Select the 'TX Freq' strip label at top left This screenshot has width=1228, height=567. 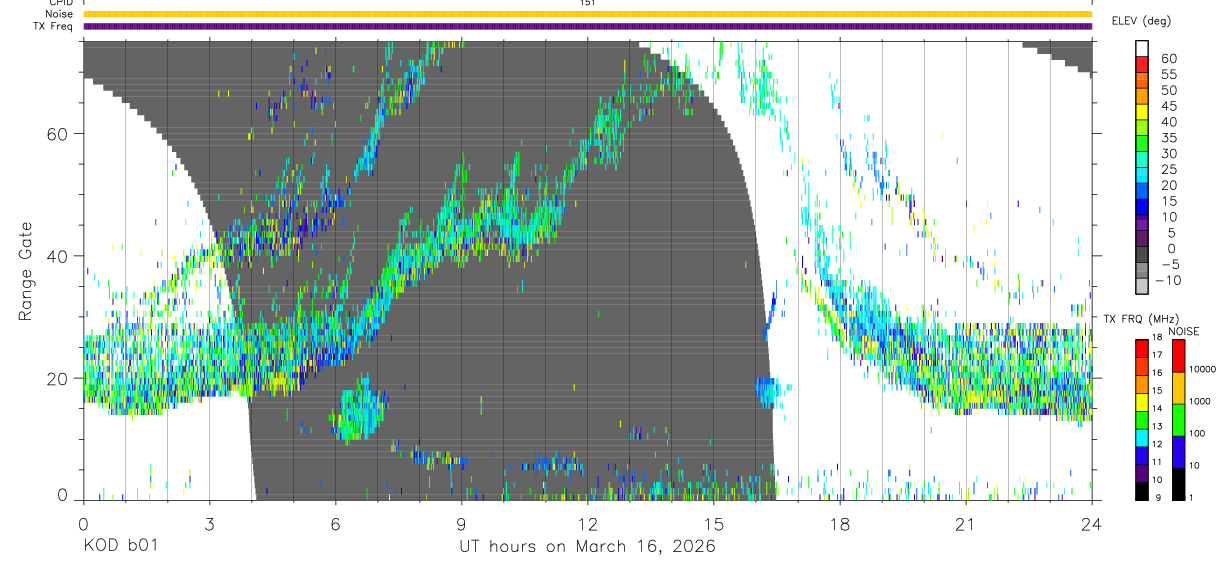tap(55, 26)
